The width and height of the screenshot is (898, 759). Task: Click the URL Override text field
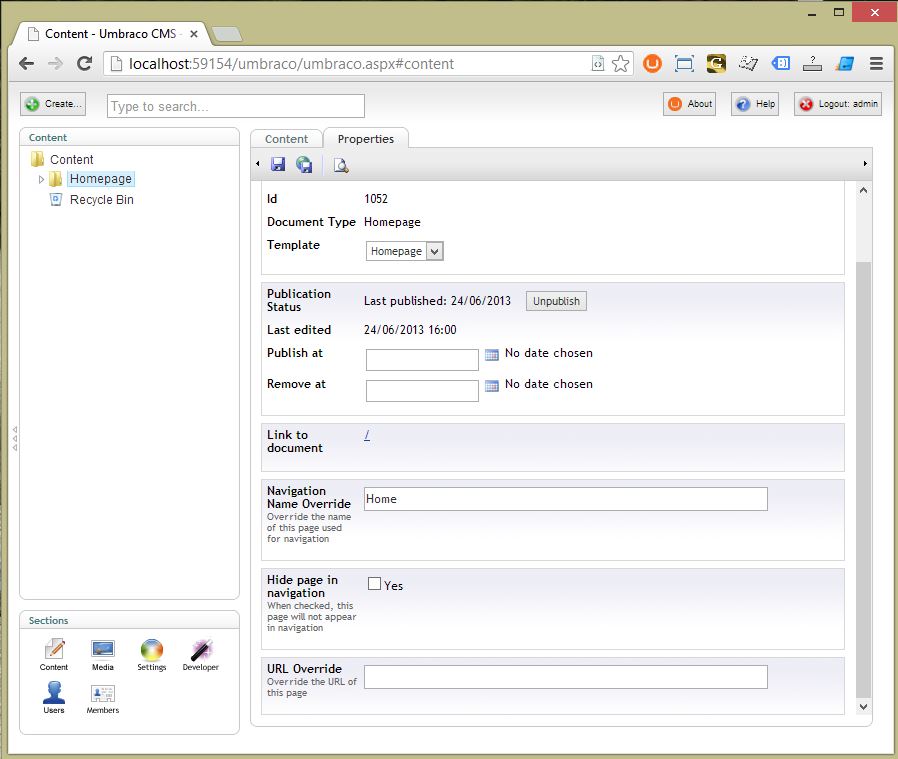point(566,677)
